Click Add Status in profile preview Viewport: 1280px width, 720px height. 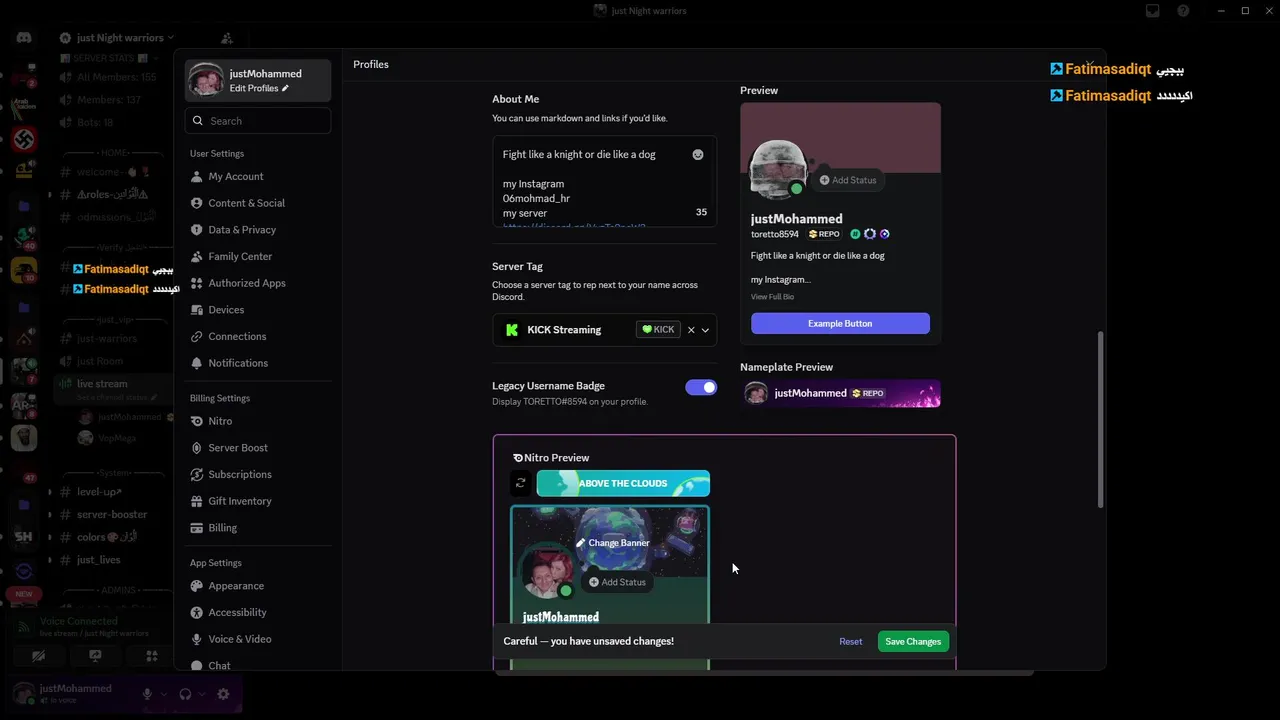click(x=848, y=180)
